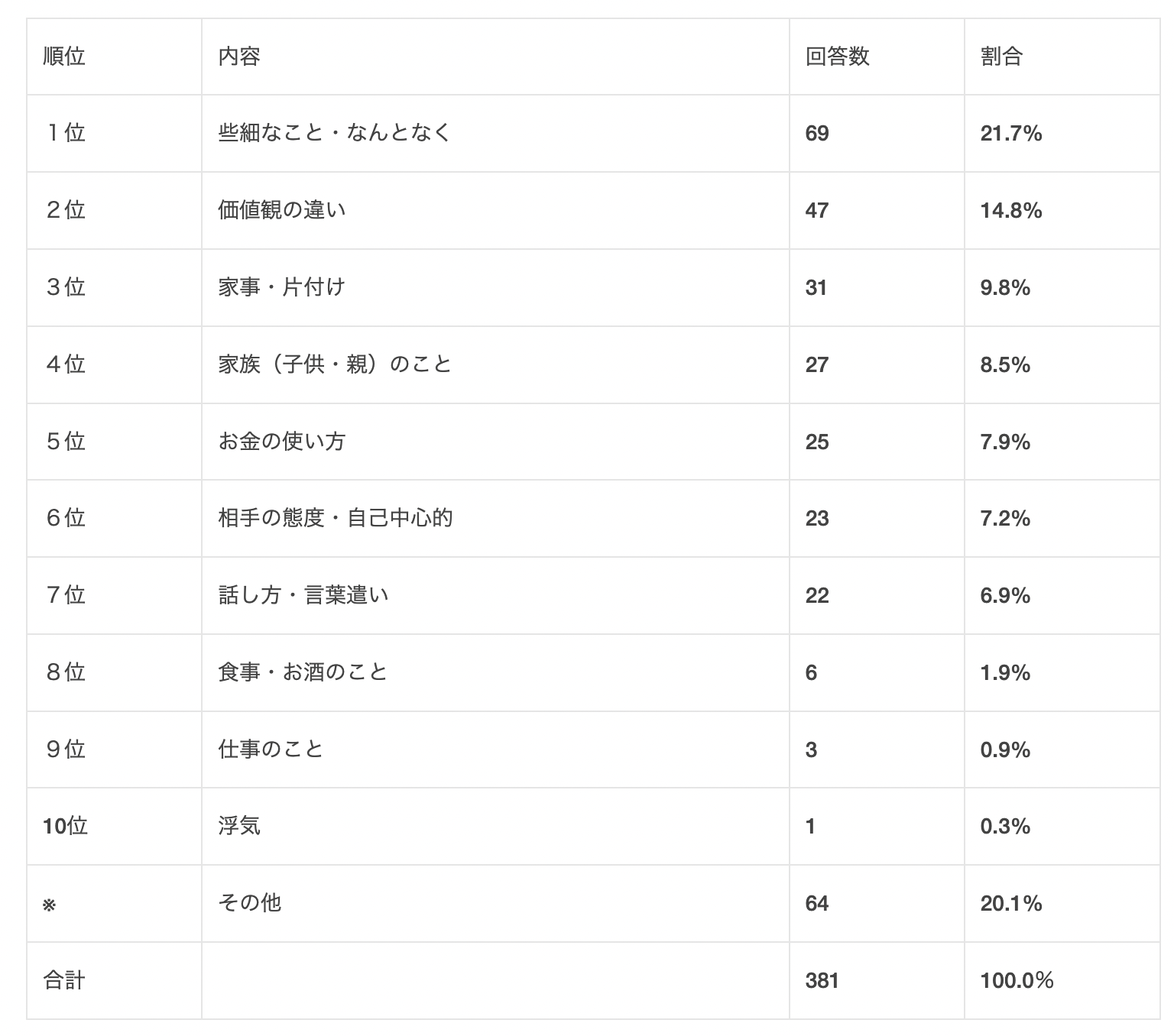Select the 10位 rank cell

point(65,826)
